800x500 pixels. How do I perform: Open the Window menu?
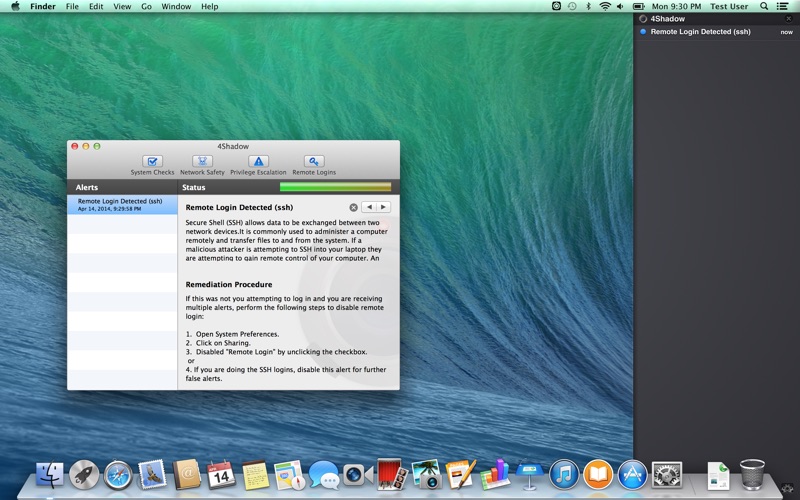tap(176, 6)
